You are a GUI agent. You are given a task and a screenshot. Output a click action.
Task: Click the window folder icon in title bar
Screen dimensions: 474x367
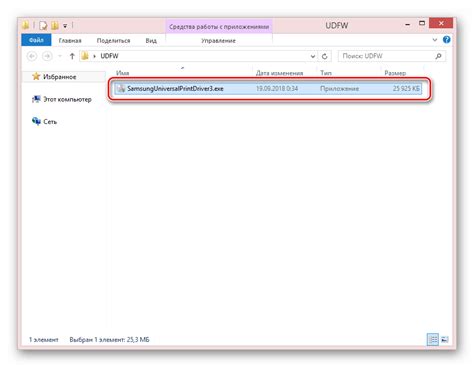click(x=26, y=25)
